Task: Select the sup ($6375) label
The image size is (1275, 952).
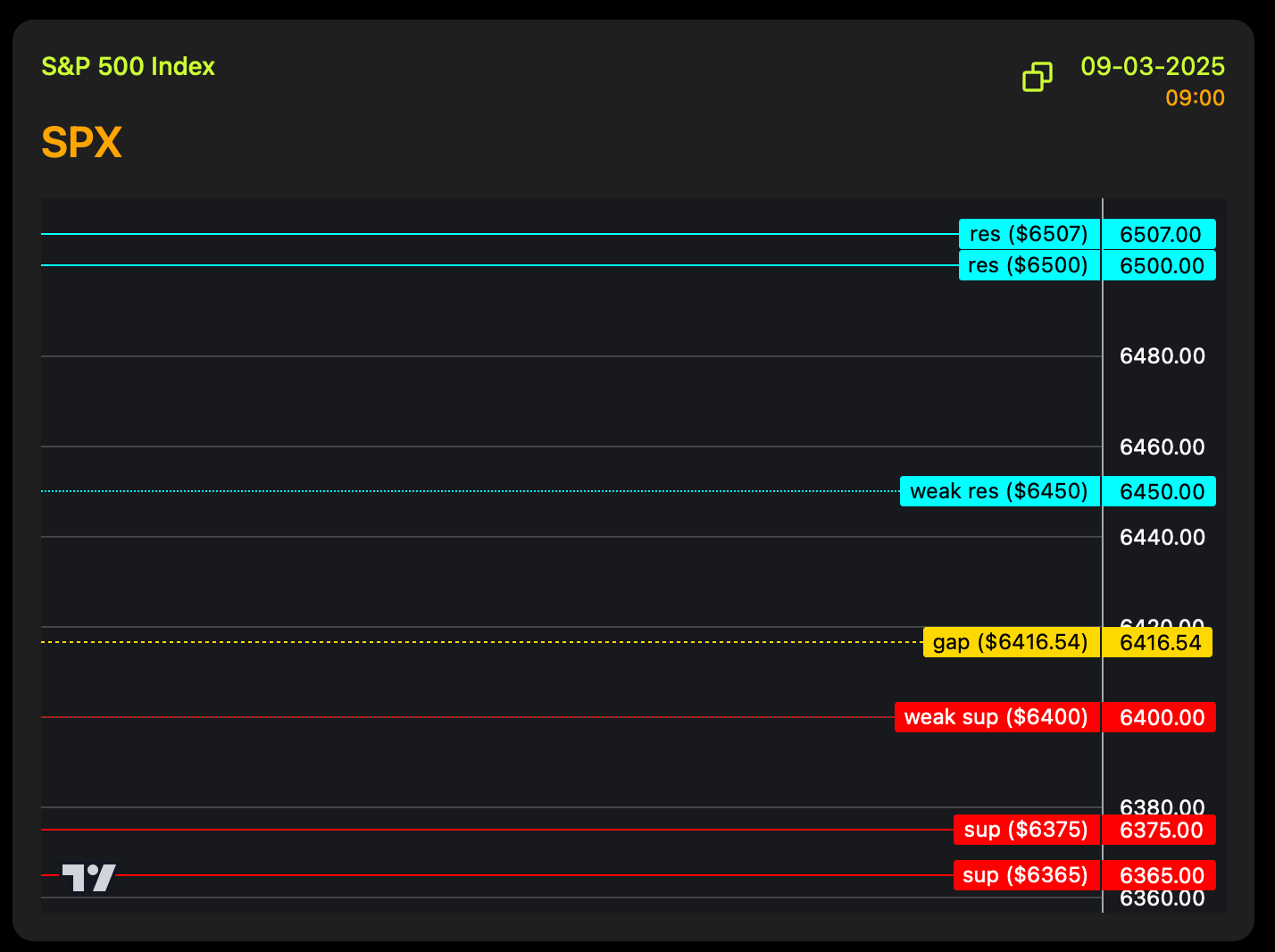Action: (1027, 830)
